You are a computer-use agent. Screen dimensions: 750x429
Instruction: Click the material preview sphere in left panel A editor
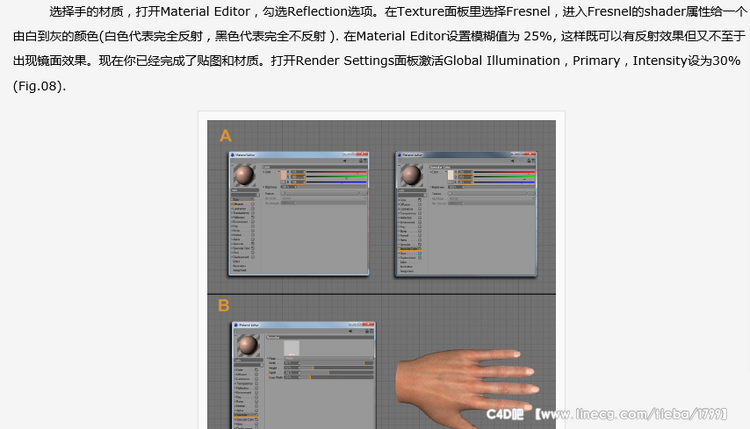tap(243, 177)
